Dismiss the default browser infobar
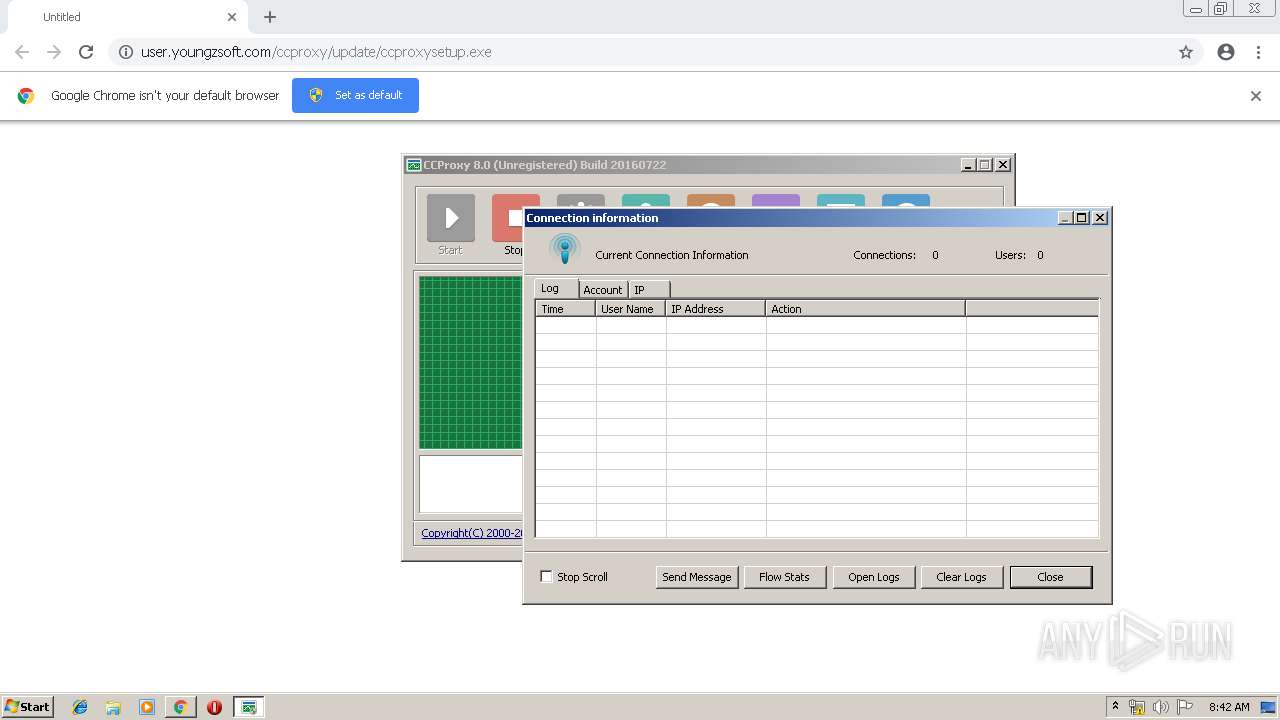This screenshot has height=720, width=1280. click(x=1256, y=96)
